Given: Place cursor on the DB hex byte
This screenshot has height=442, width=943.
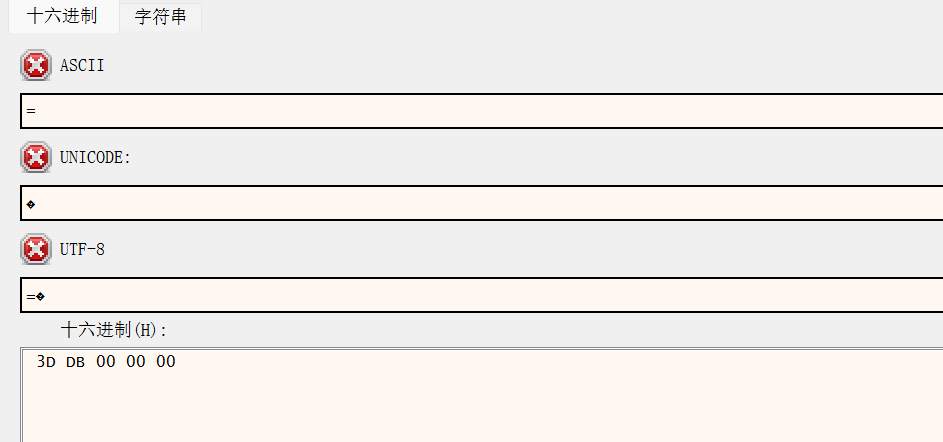Looking at the screenshot, I should point(76,362).
